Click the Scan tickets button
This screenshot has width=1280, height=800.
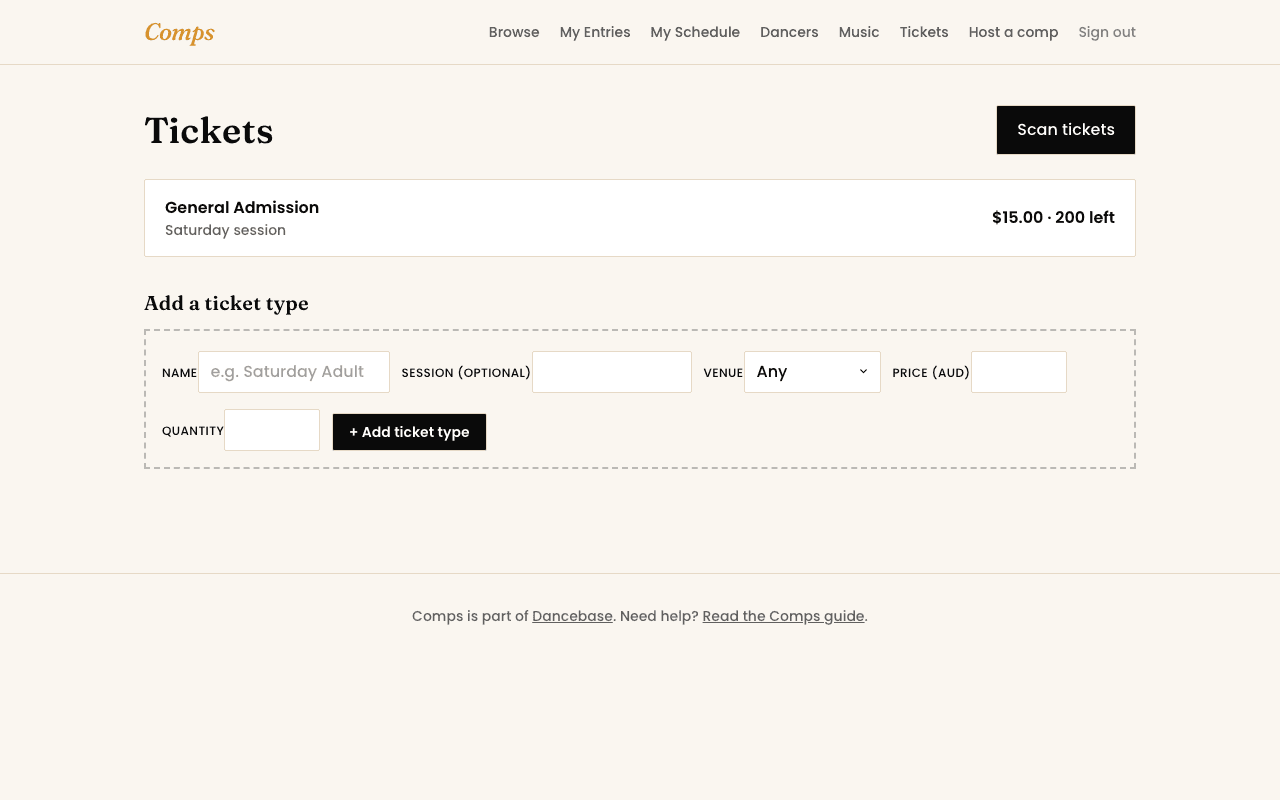[1066, 130]
